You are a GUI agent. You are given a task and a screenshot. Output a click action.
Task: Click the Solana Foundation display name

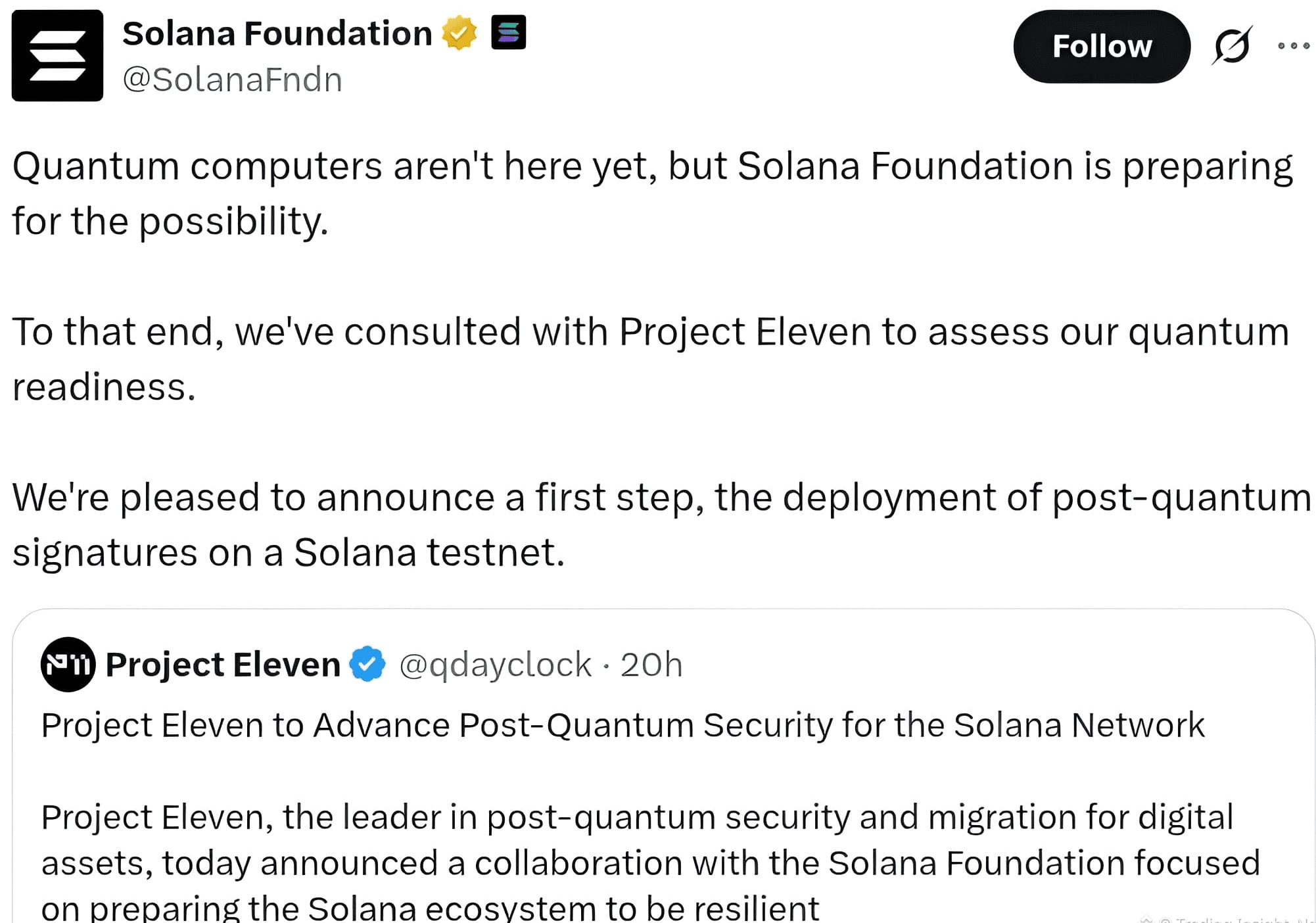tap(277, 34)
